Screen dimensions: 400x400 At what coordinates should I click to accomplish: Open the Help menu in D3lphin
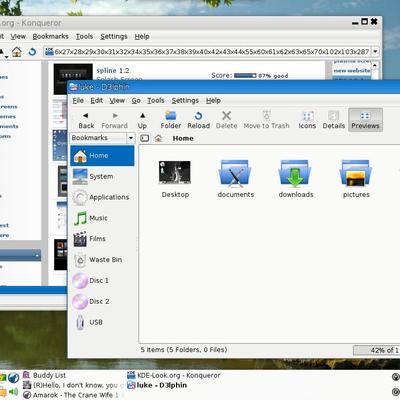[x=213, y=100]
